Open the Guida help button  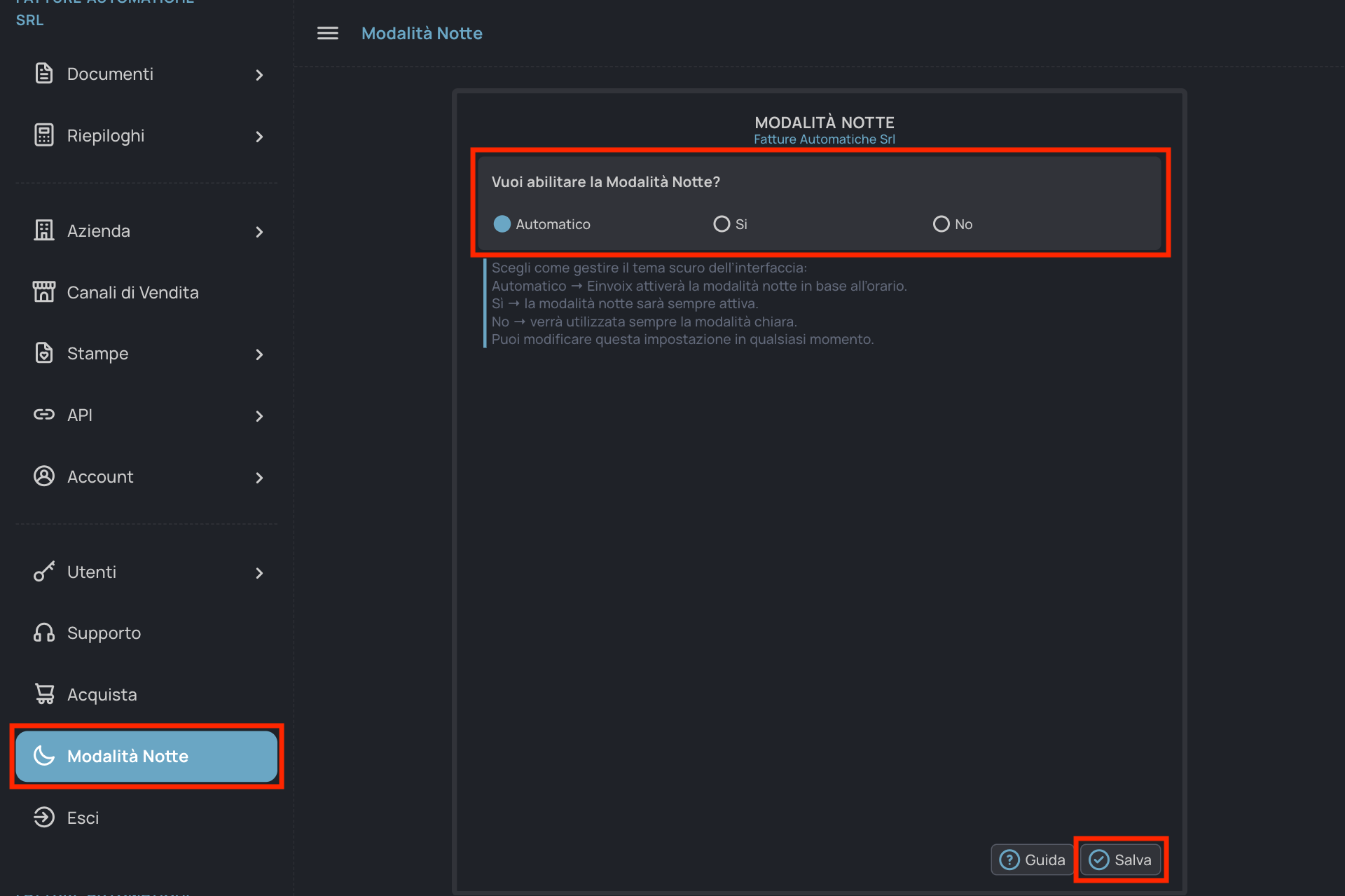1032,860
